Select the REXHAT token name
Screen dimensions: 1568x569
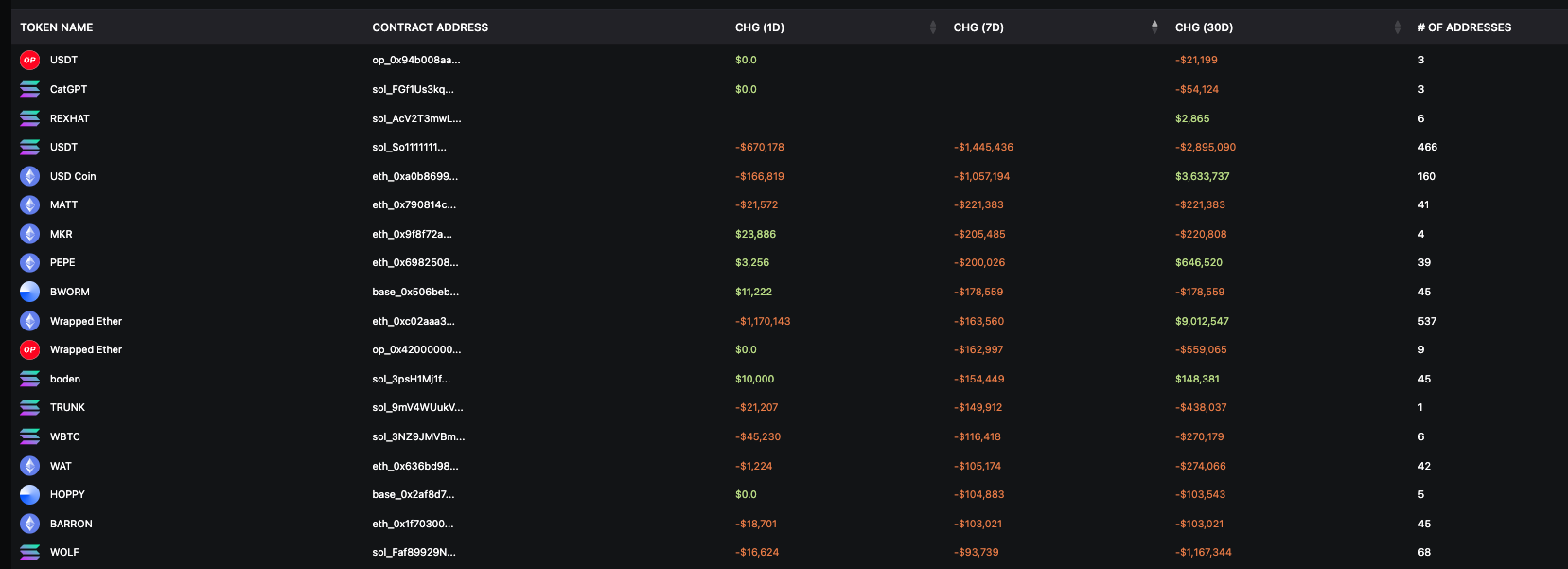pos(70,118)
